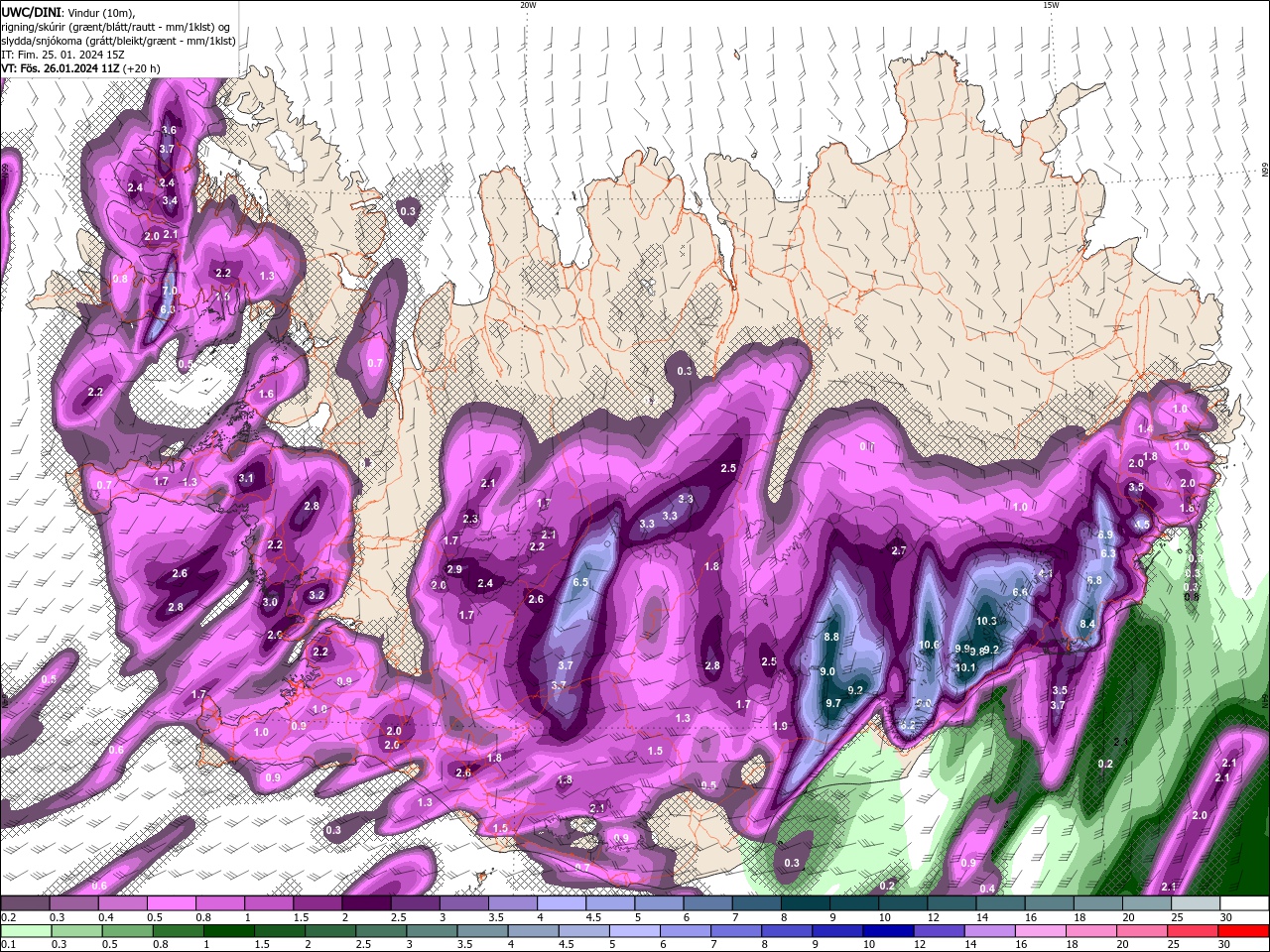Click the 9.7 precipitation value on the map
The image size is (1270, 952).
pos(833,703)
